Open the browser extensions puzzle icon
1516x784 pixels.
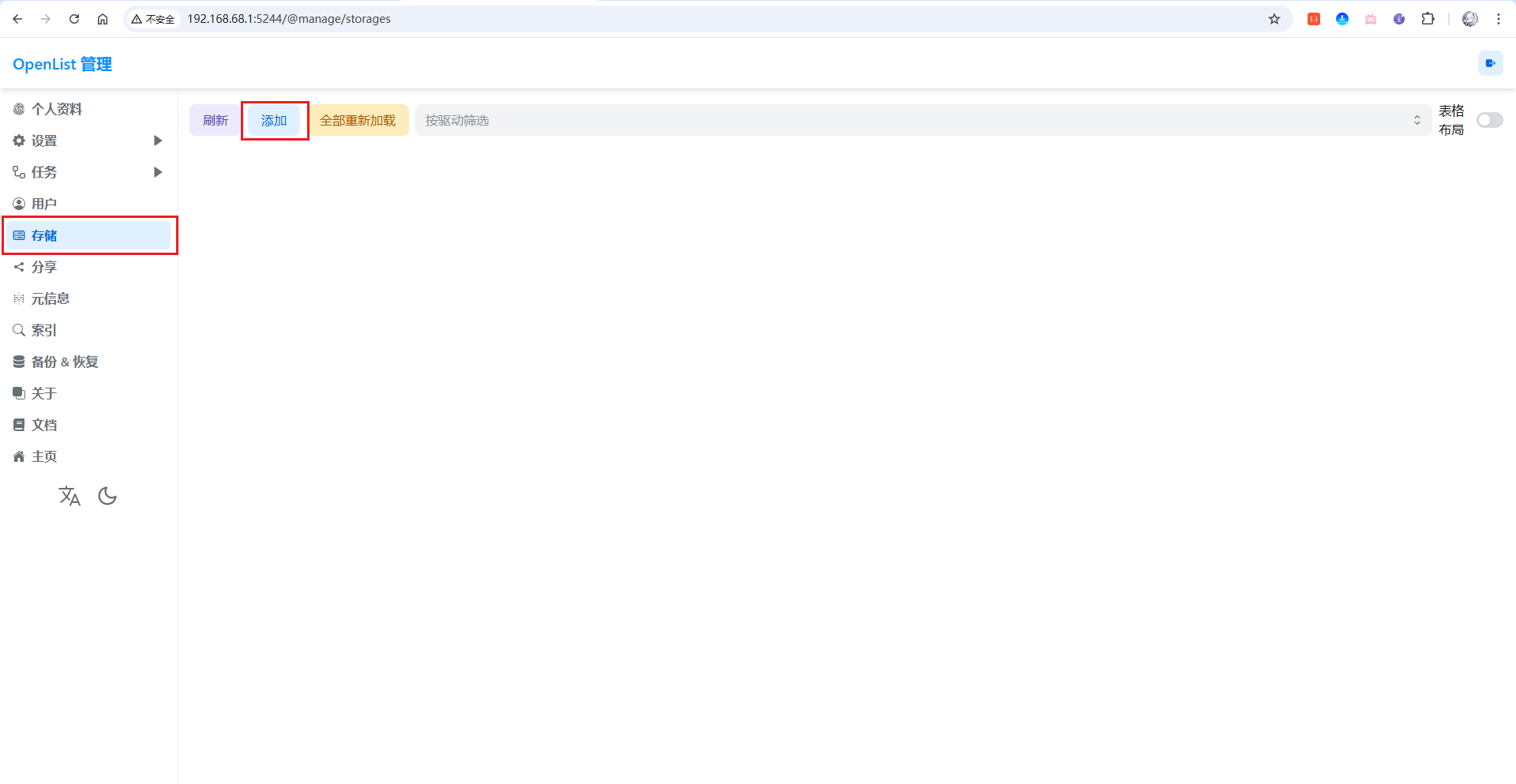point(1428,19)
